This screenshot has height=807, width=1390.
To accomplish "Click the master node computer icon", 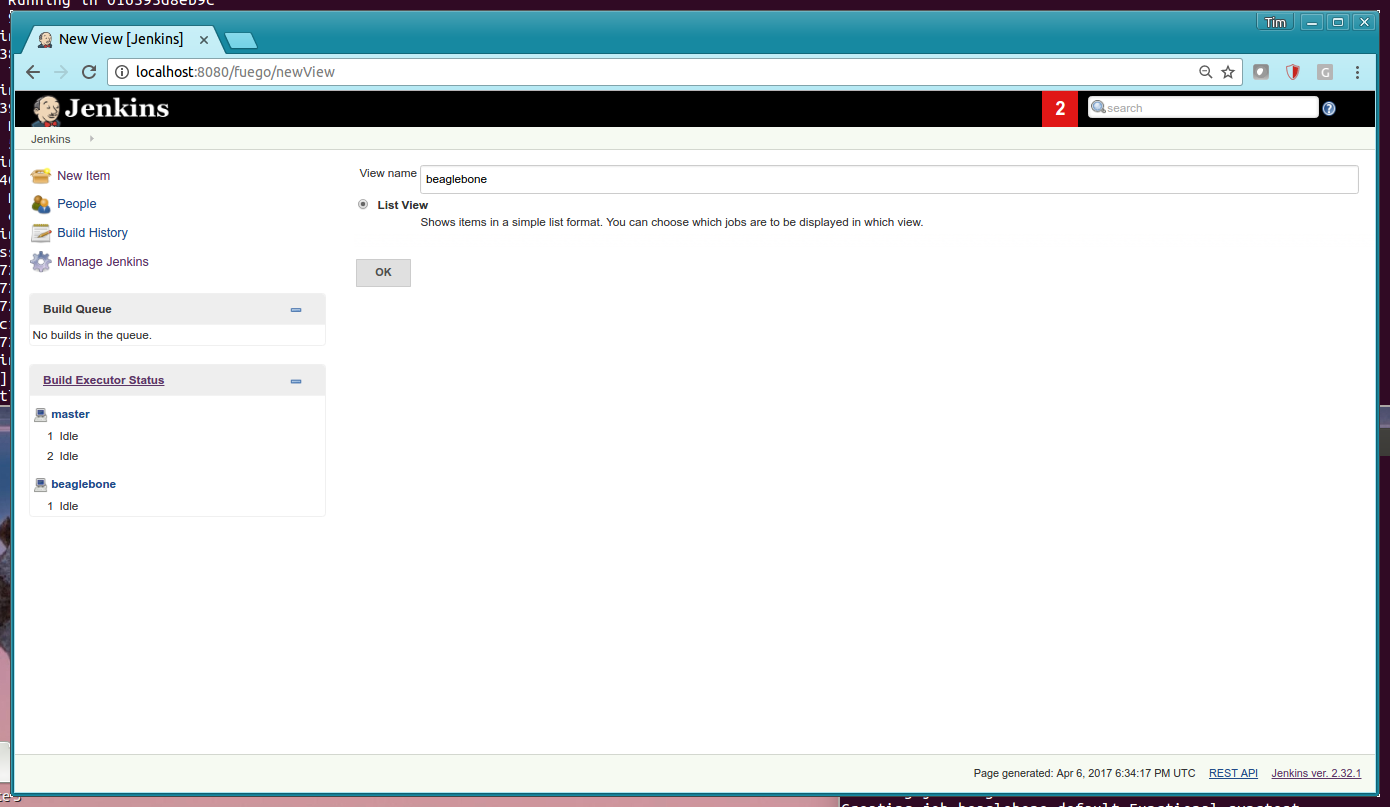I will [x=41, y=414].
